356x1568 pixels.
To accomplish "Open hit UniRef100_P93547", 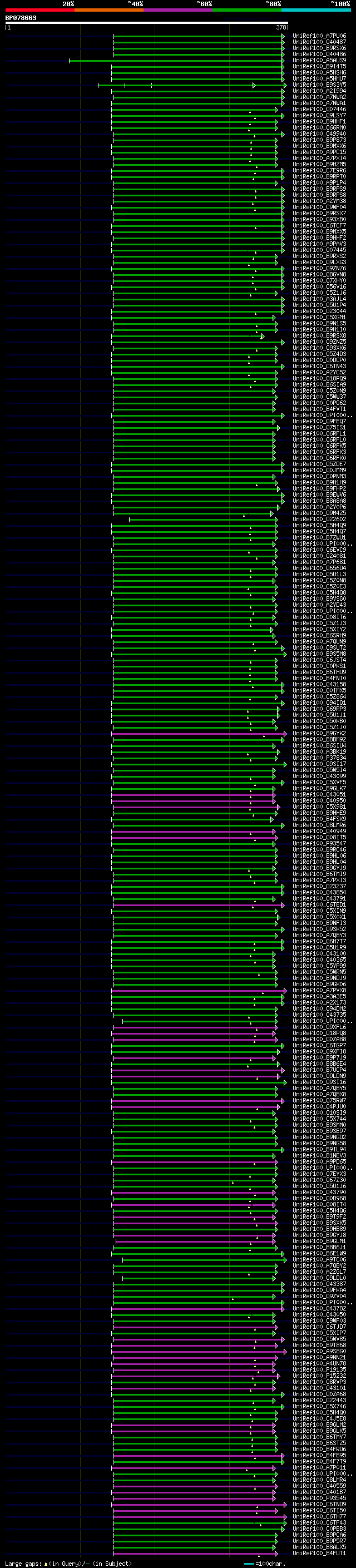I will point(319,843).
